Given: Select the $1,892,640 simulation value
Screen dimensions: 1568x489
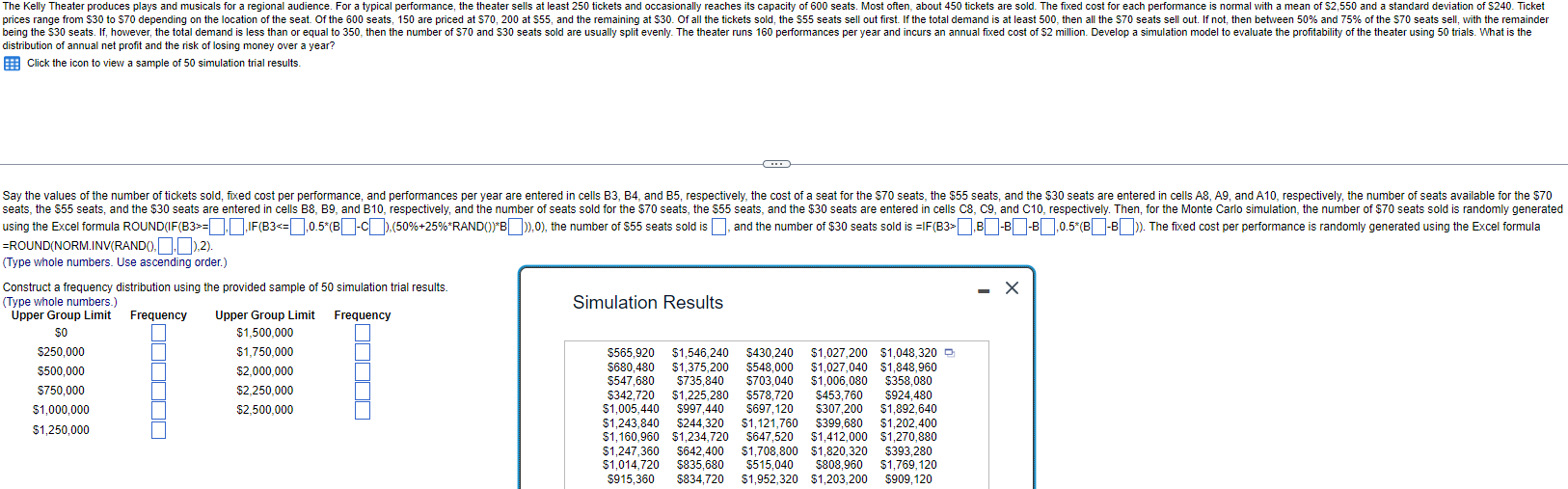Looking at the screenshot, I should point(908,409).
